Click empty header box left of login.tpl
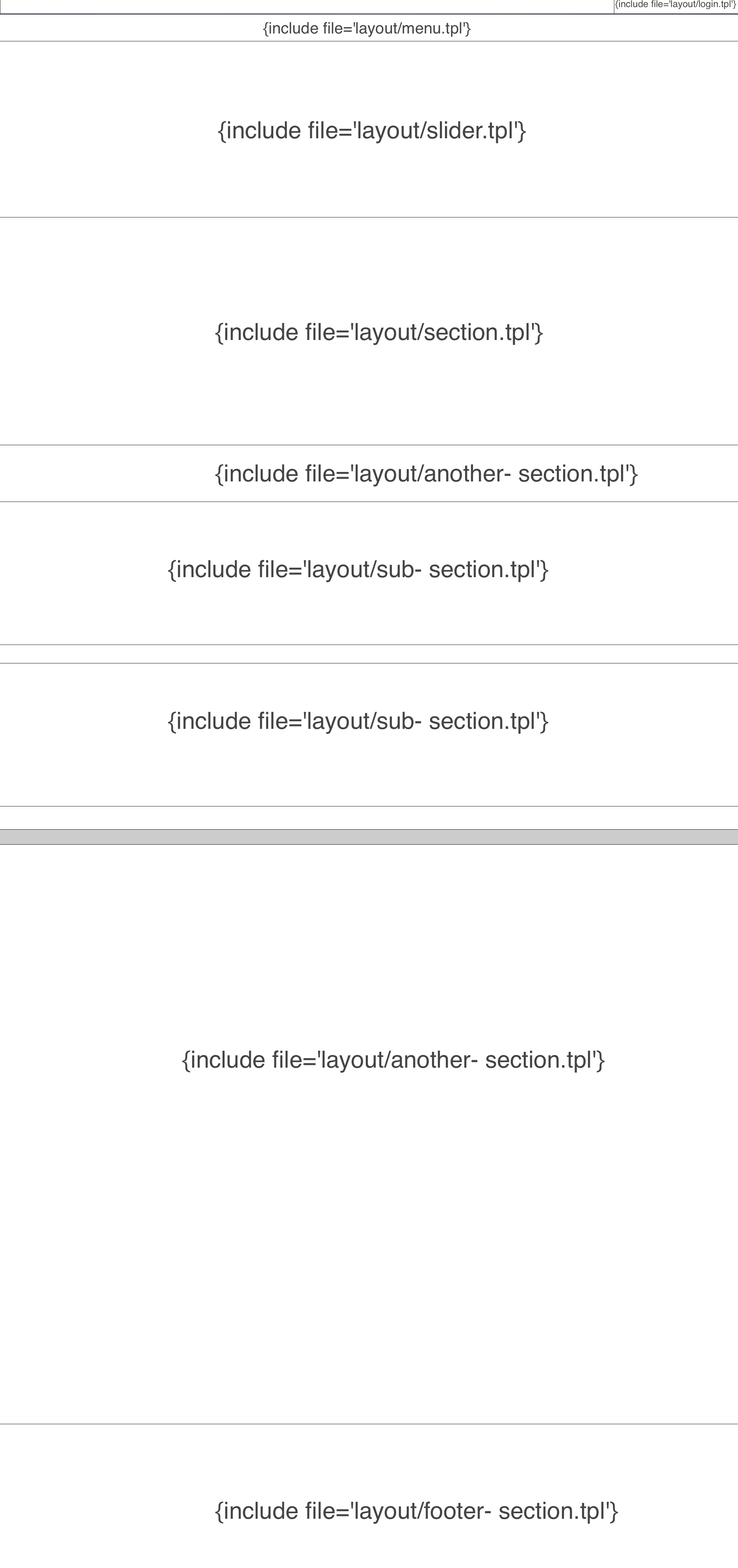This screenshot has height=1568, width=738. pyautogui.click(x=304, y=6)
